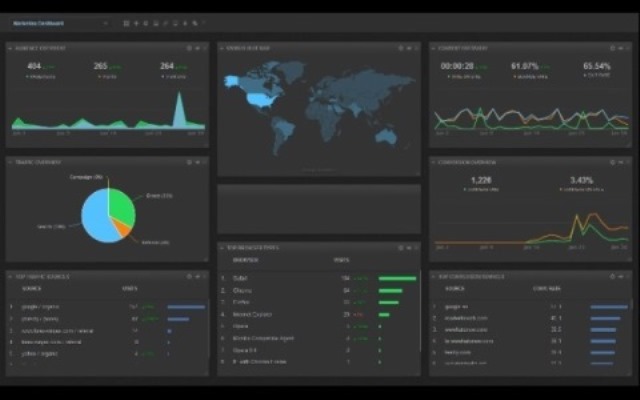Screen dimensions: 640x400
Task: Click the Referral pie chart label
Action: [155, 242]
